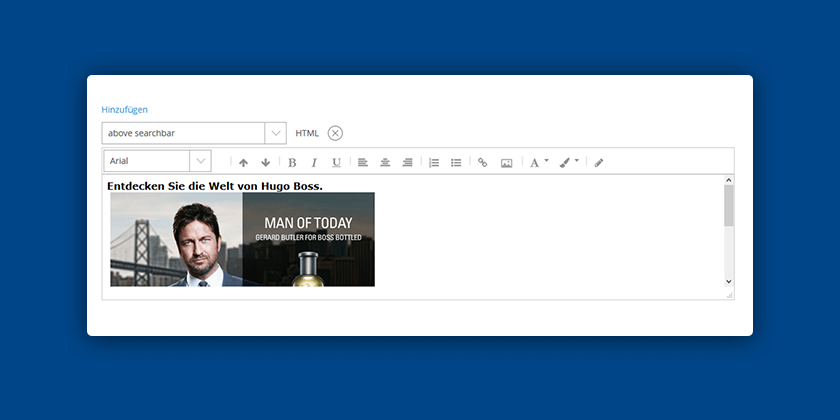The width and height of the screenshot is (840, 420).
Task: Toggle italic formatting
Action: pyautogui.click(x=314, y=163)
